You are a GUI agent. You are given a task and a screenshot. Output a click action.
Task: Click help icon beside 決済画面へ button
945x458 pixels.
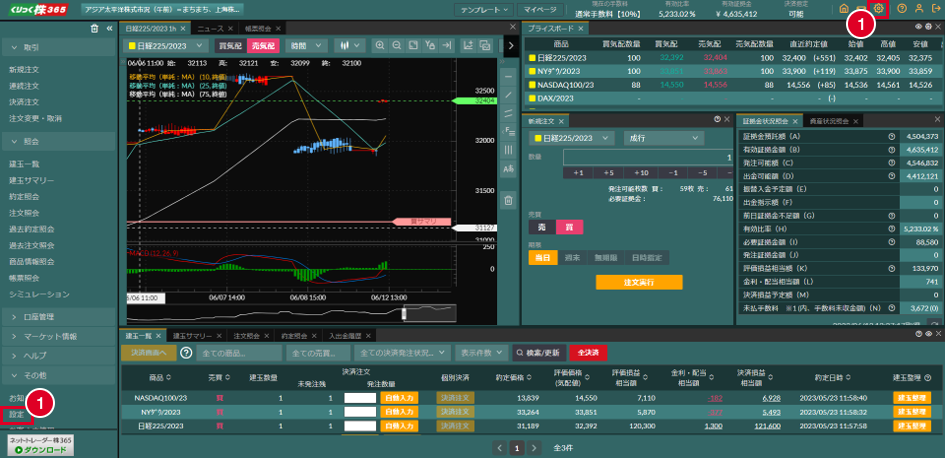(x=186, y=353)
